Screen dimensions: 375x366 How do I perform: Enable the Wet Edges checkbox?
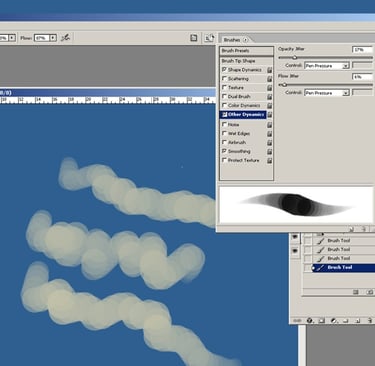224,133
